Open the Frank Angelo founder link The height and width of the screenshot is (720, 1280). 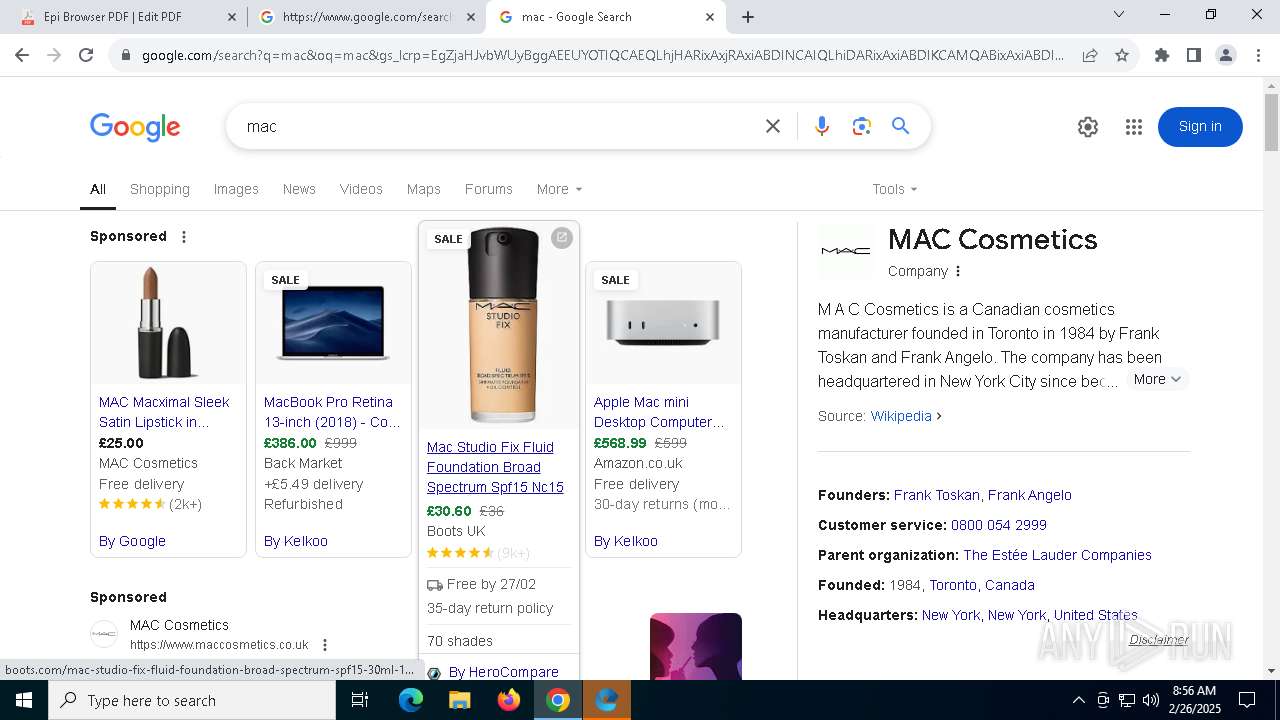1029,495
